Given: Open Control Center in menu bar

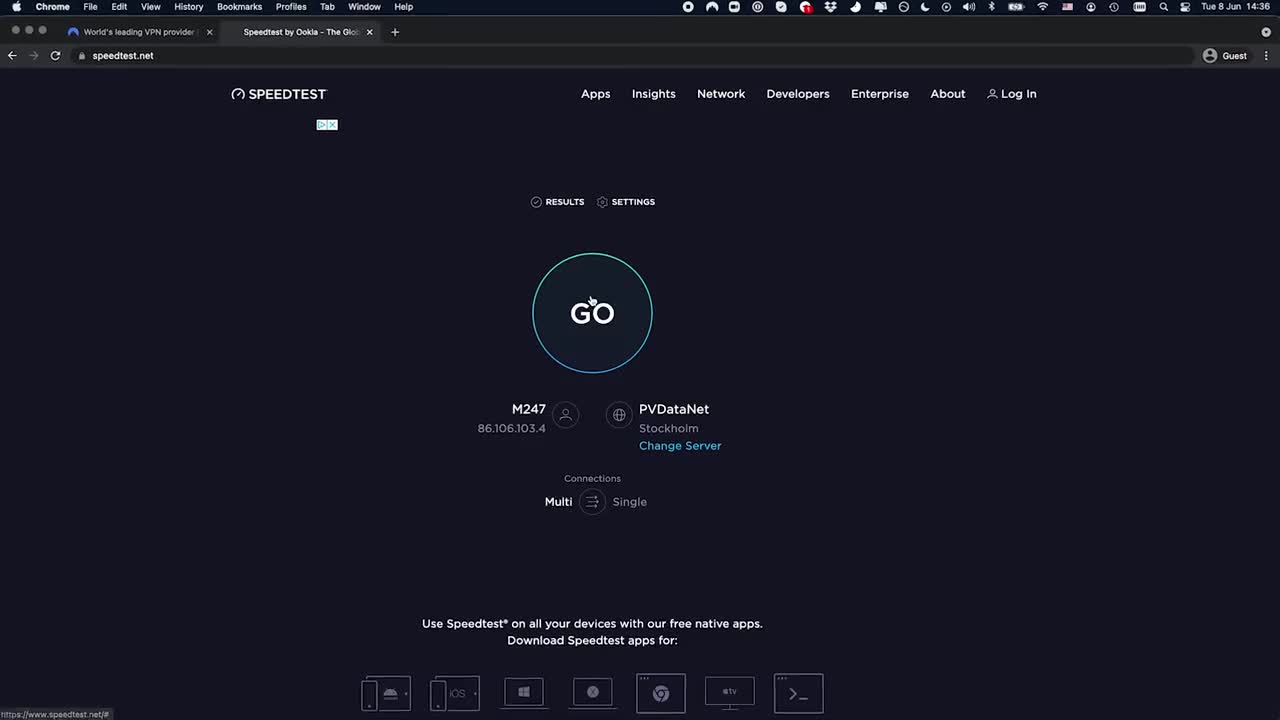Looking at the screenshot, I should click(1185, 7).
